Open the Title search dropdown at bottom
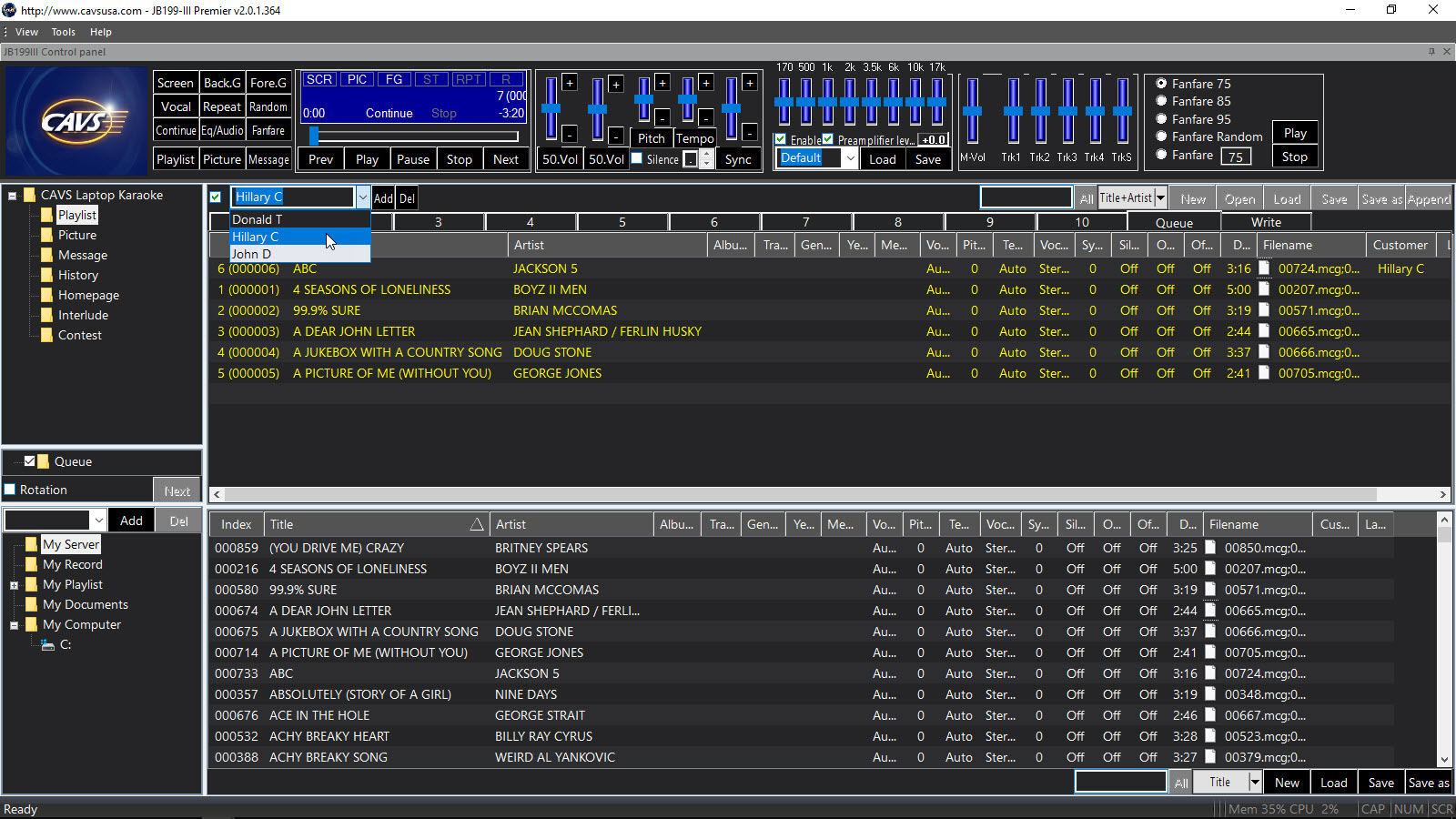The image size is (1456, 819). [1255, 782]
